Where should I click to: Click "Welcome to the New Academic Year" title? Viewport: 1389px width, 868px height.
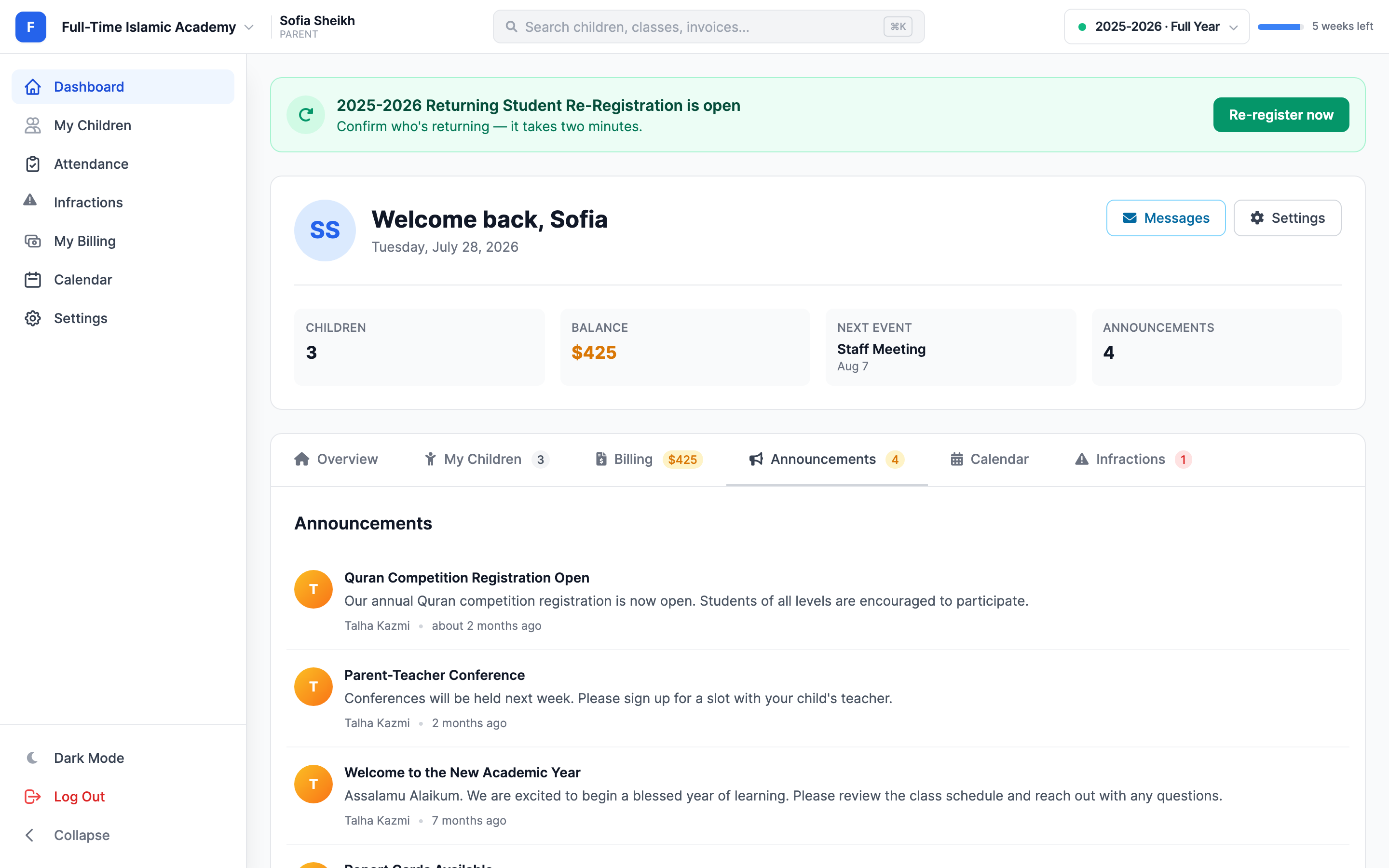[462, 773]
